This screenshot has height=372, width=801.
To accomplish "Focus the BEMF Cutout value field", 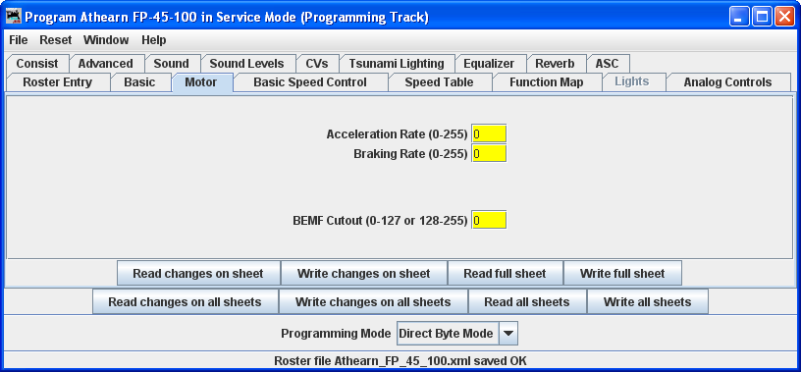I will tap(489, 220).
